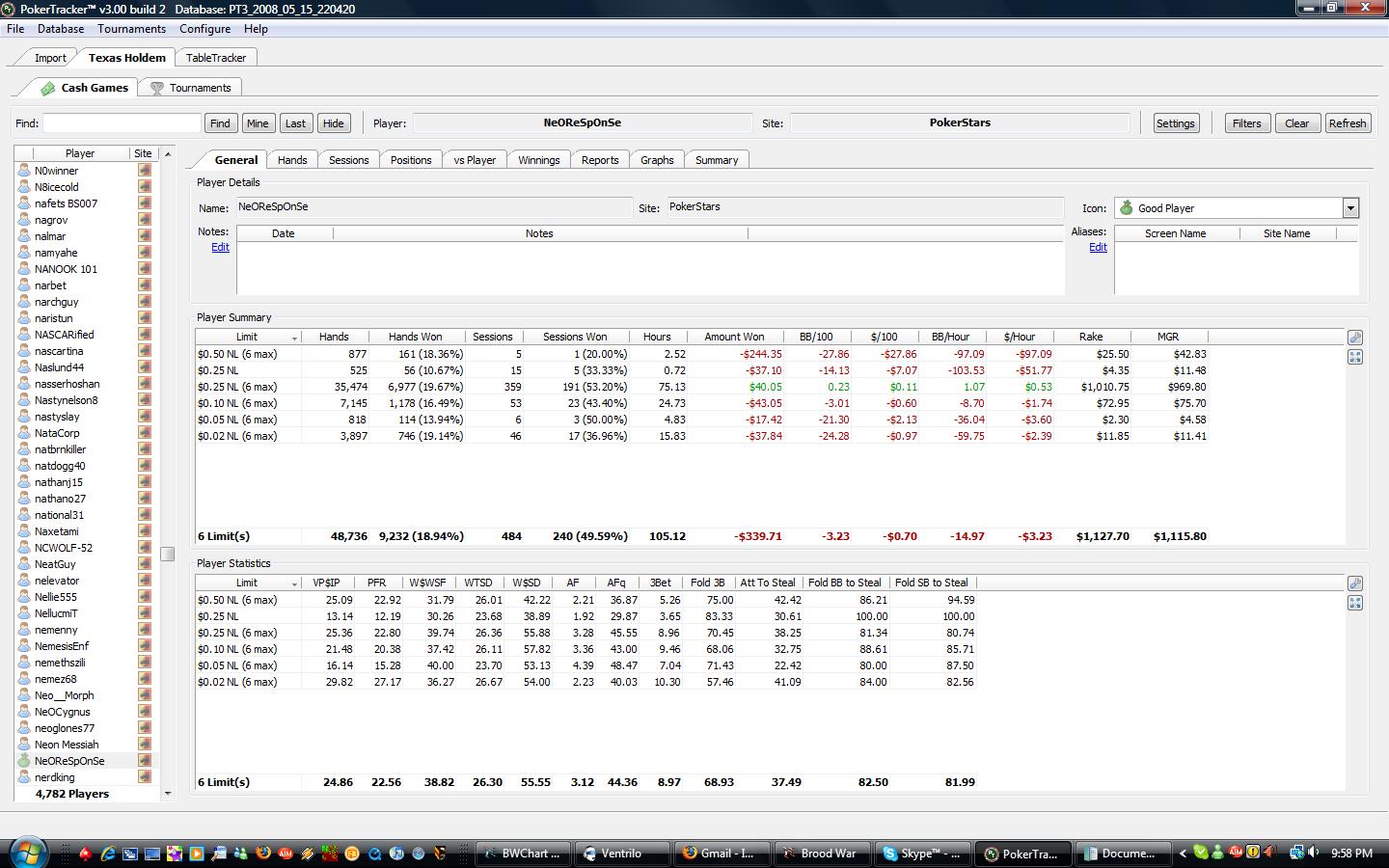The image size is (1389, 868).
Task: Open the Graphs tab
Action: point(657,160)
